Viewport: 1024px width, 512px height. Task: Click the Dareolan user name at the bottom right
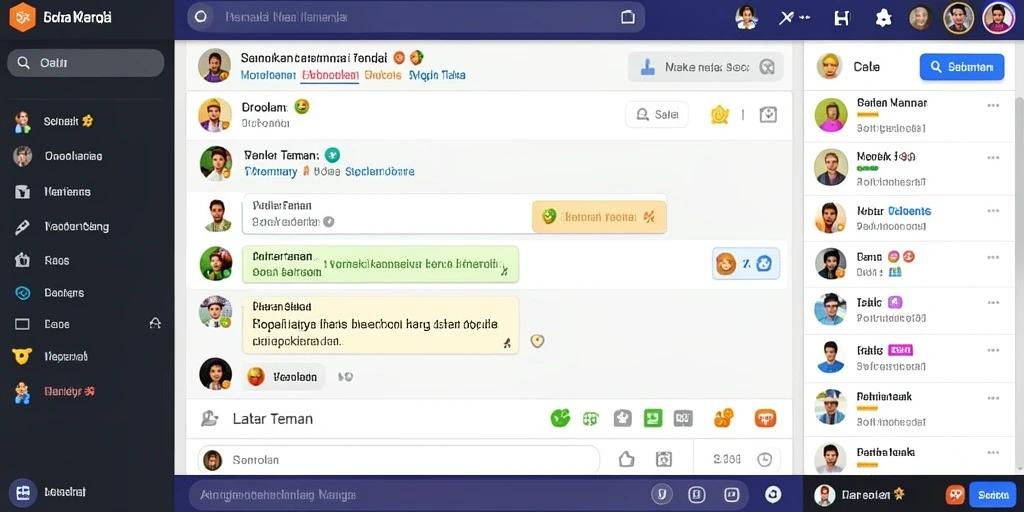pos(867,494)
